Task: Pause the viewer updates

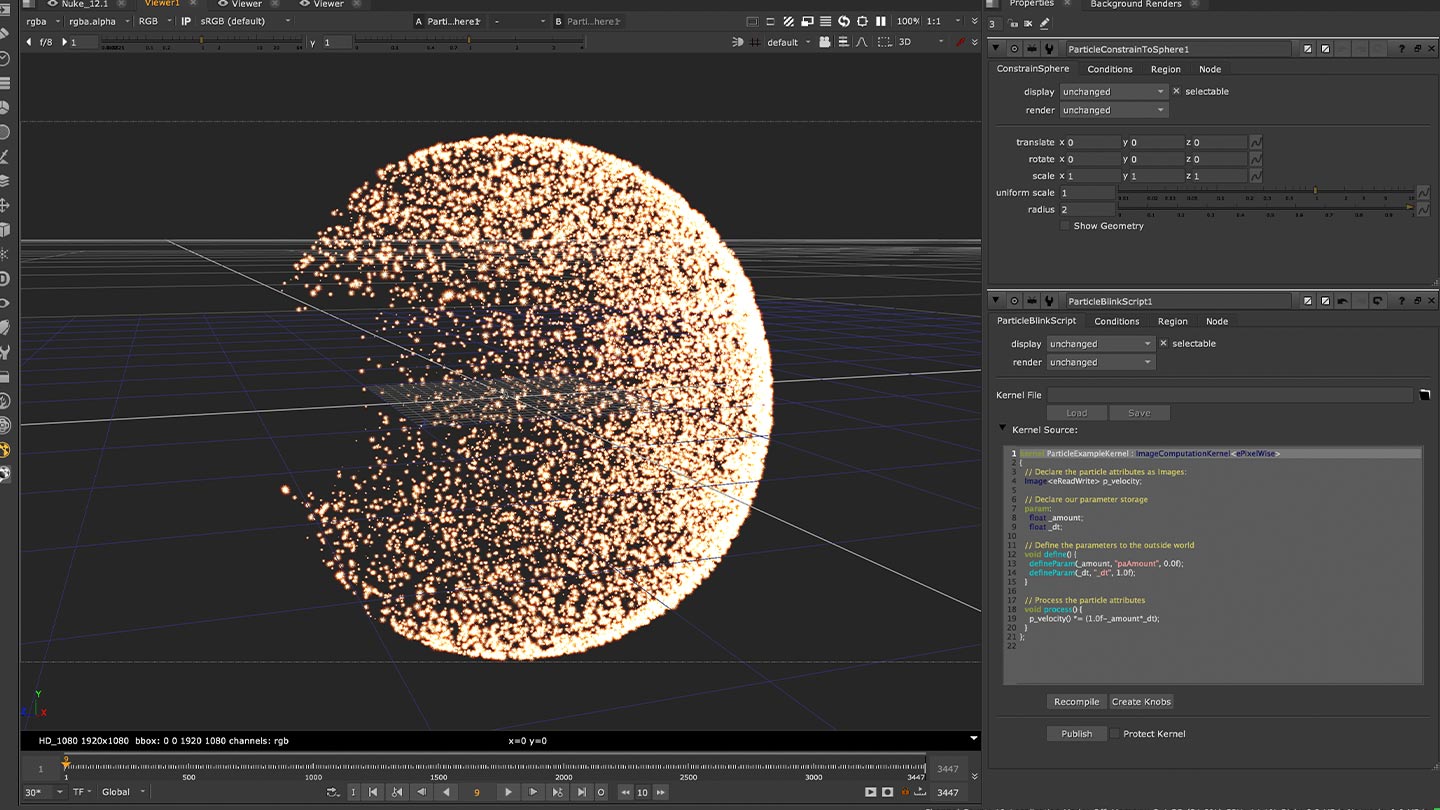Action: (x=880, y=21)
